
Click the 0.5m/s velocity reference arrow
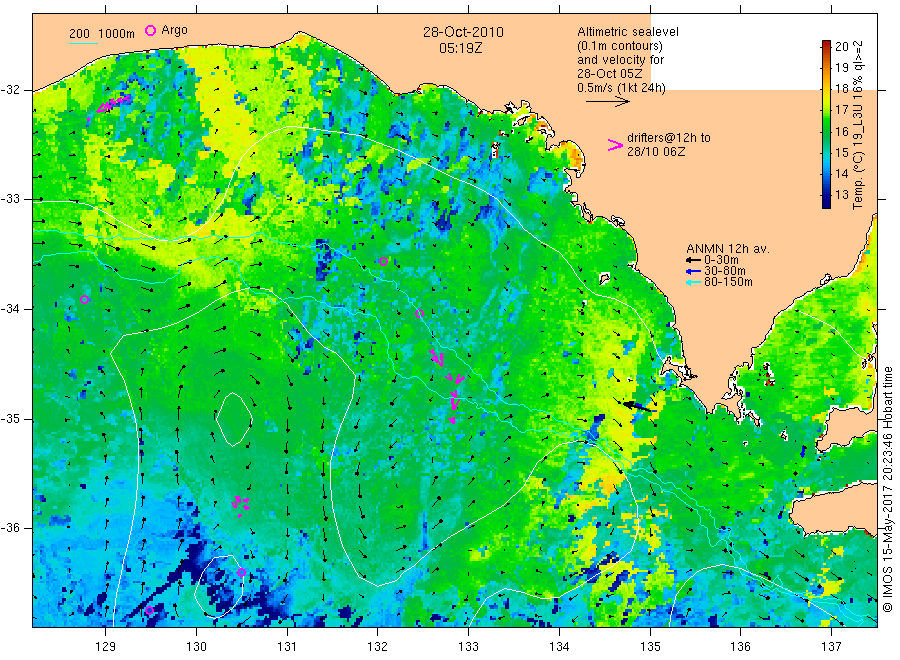(608, 101)
